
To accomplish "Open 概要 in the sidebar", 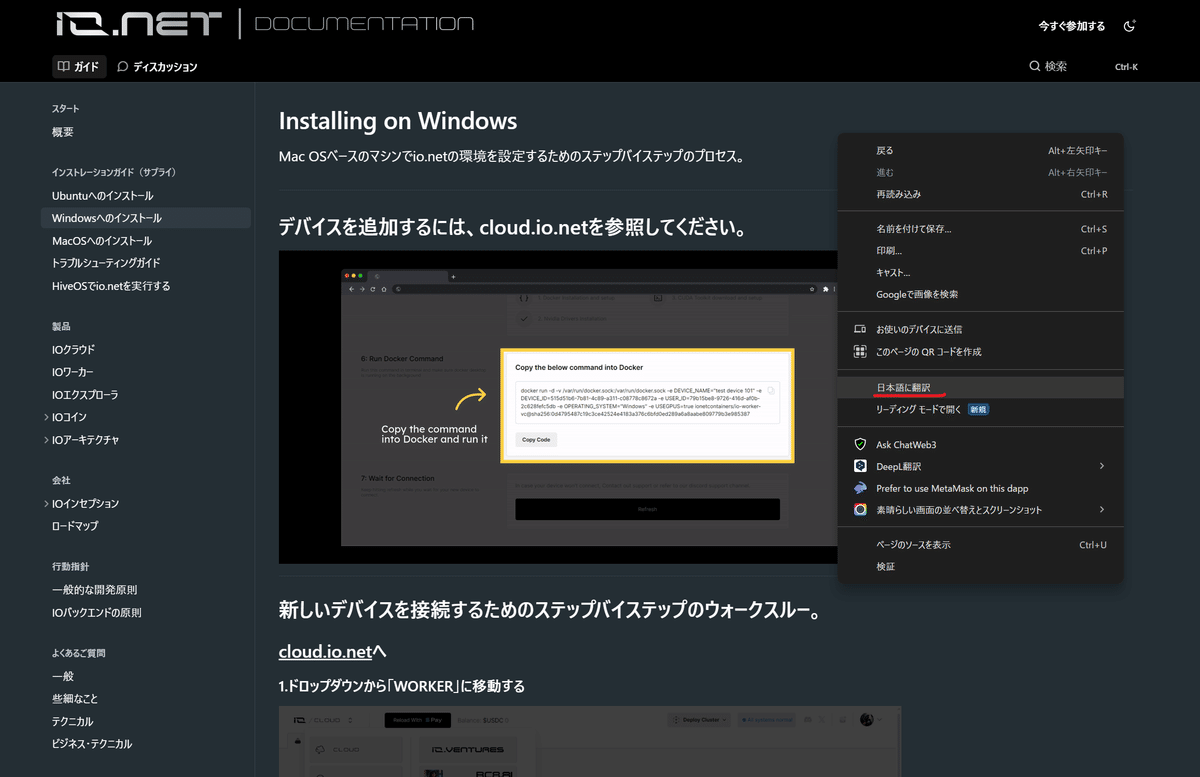I will 63,132.
